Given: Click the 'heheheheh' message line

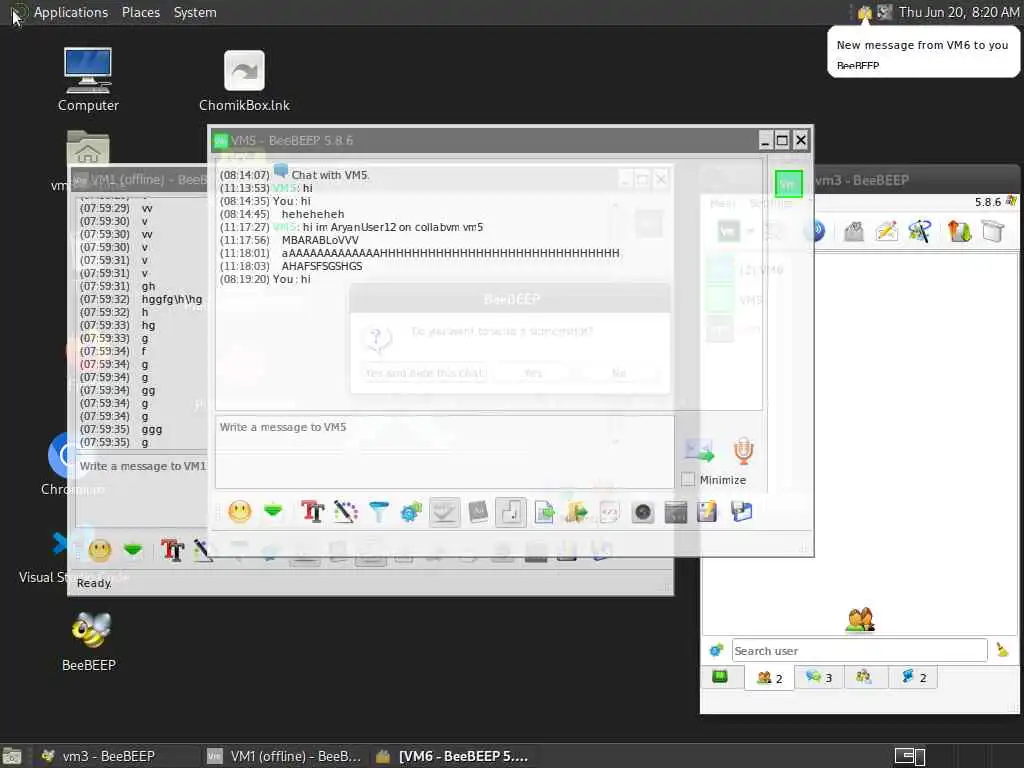Looking at the screenshot, I should coord(313,214).
